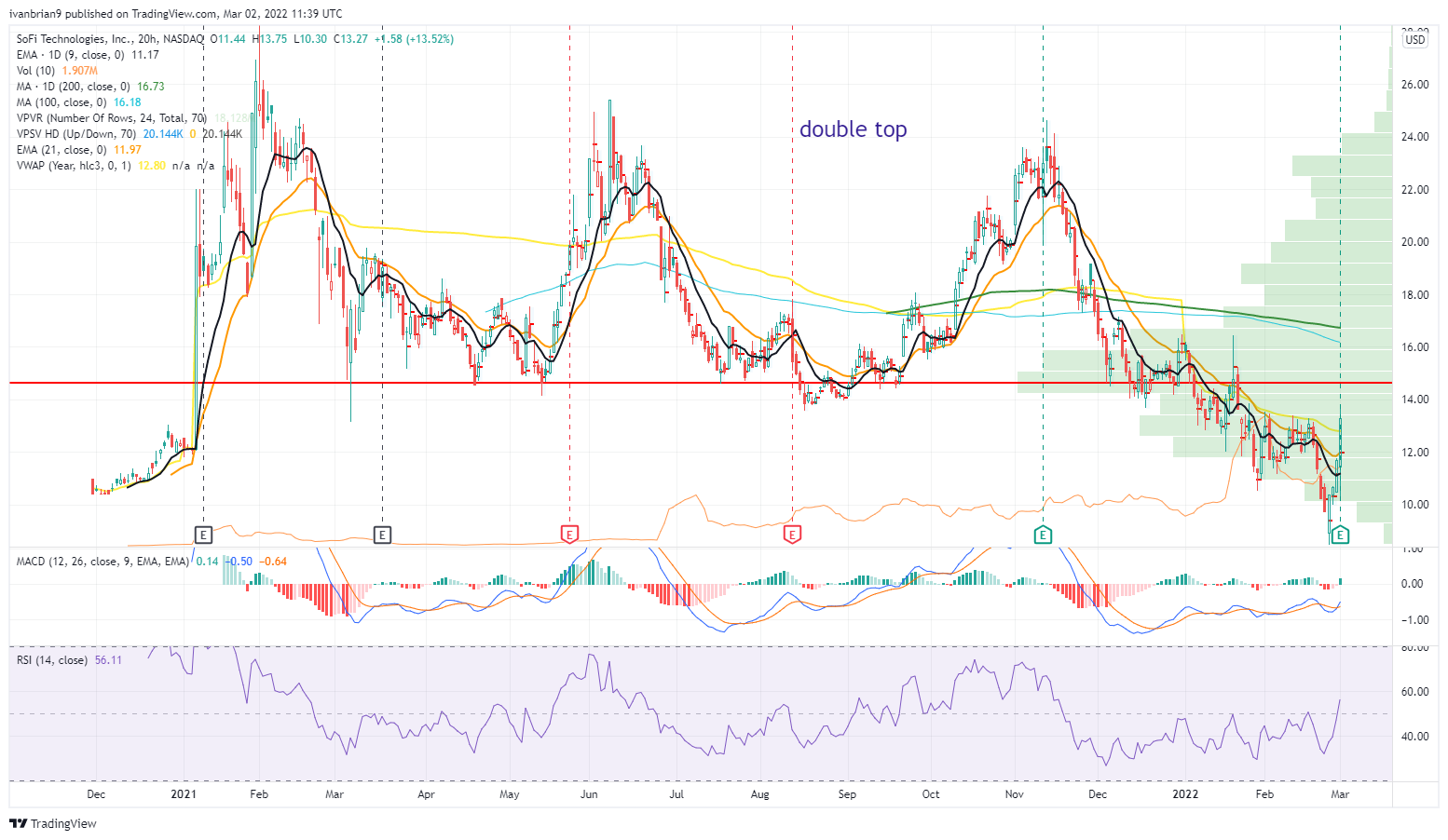Click the Jul label on the time axis

(676, 794)
